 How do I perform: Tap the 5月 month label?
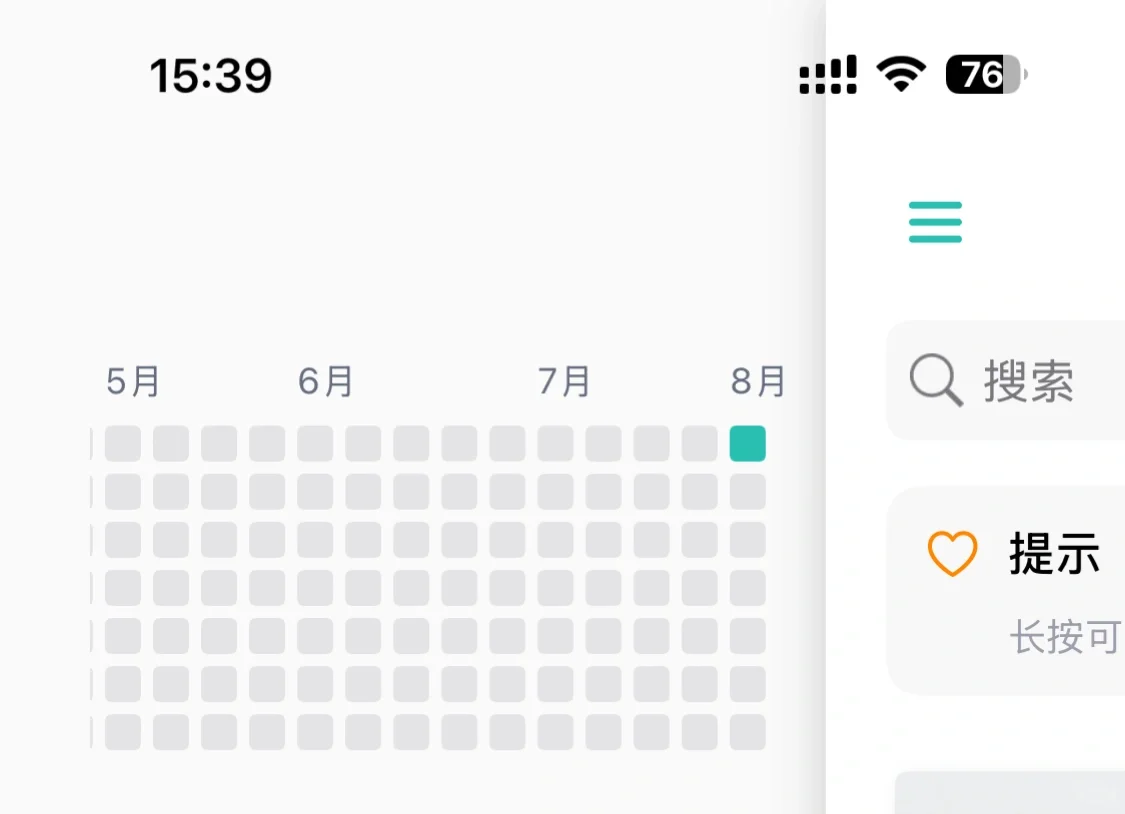pyautogui.click(x=133, y=381)
